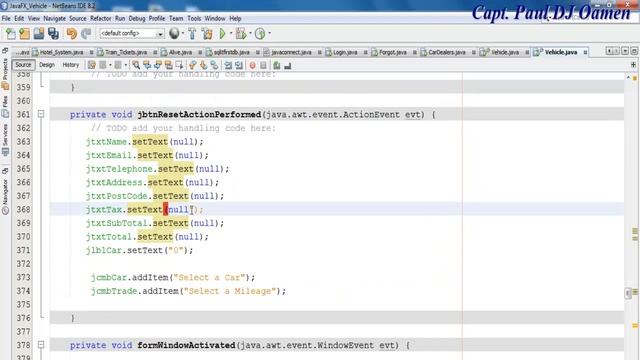Click the Find Selection magnifier icon

[x=136, y=65]
